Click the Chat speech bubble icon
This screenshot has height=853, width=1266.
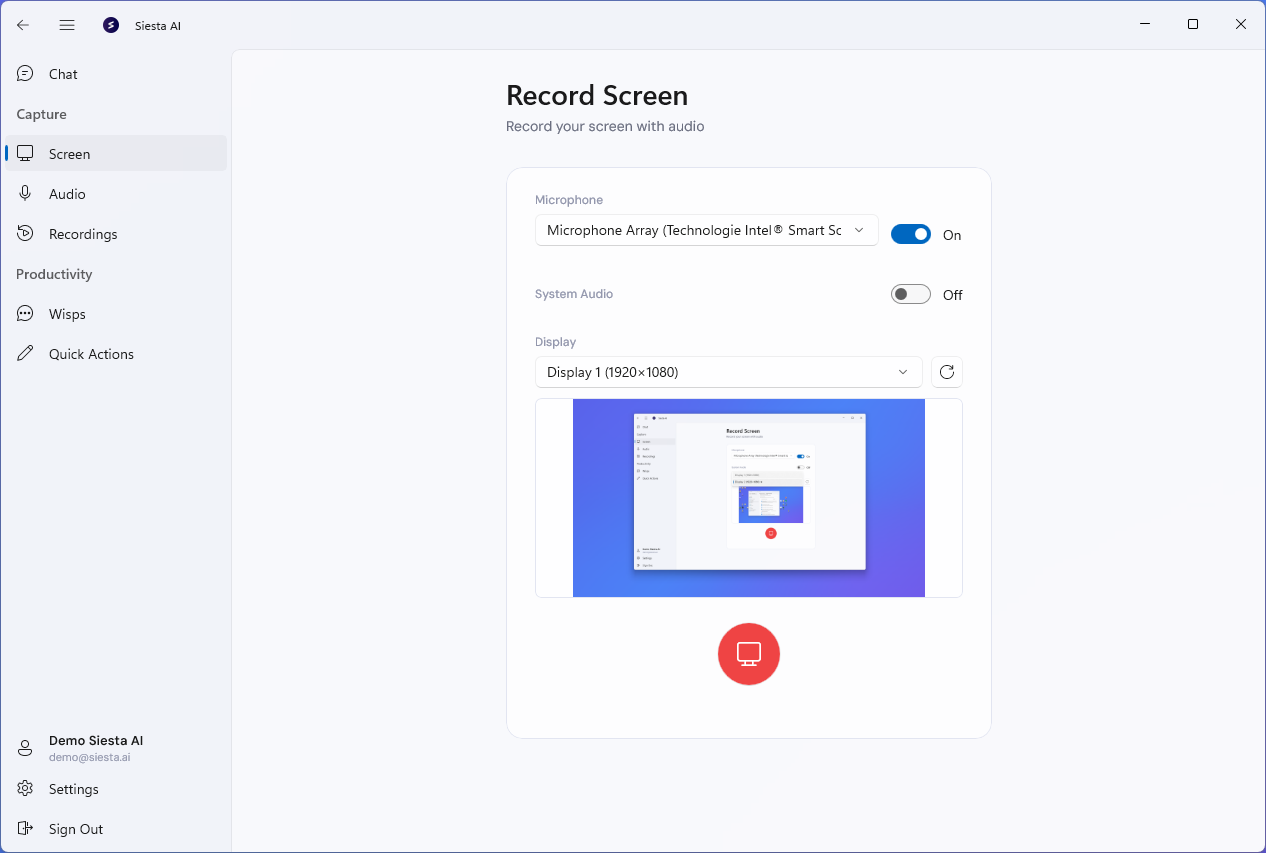tap(26, 74)
